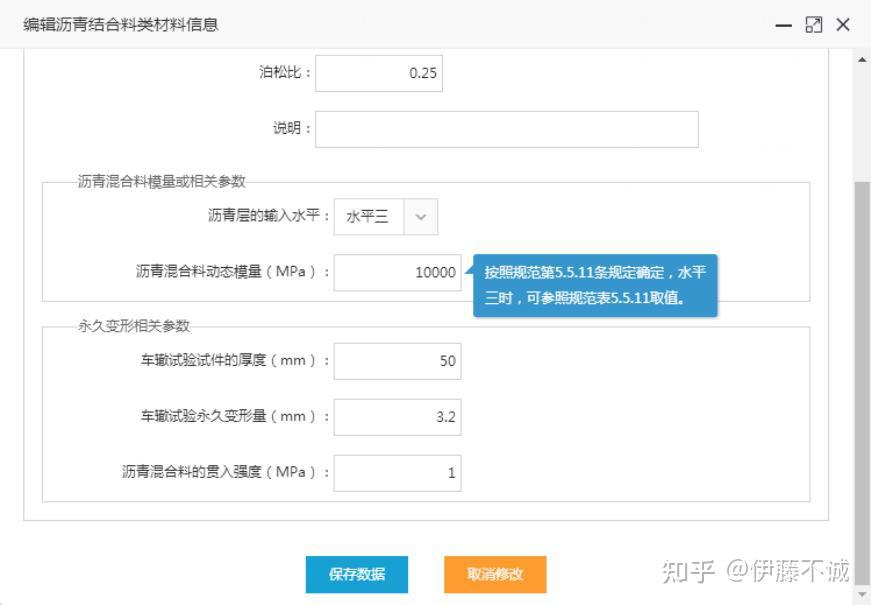Viewport: 871px width, 605px height.
Task: Edit the 贯入强度 value field
Action: coord(397,473)
